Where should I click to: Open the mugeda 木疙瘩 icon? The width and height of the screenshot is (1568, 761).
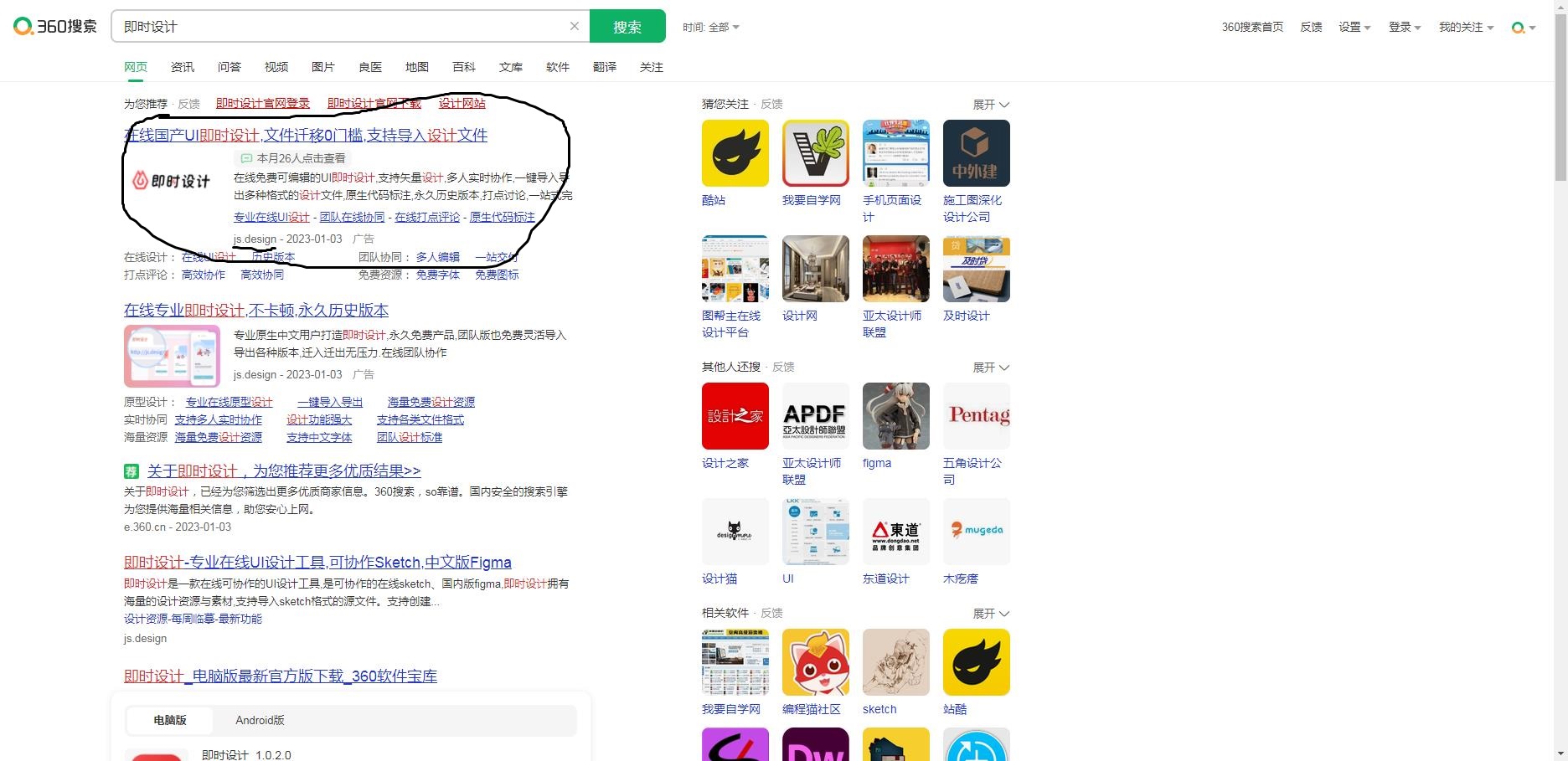[977, 532]
